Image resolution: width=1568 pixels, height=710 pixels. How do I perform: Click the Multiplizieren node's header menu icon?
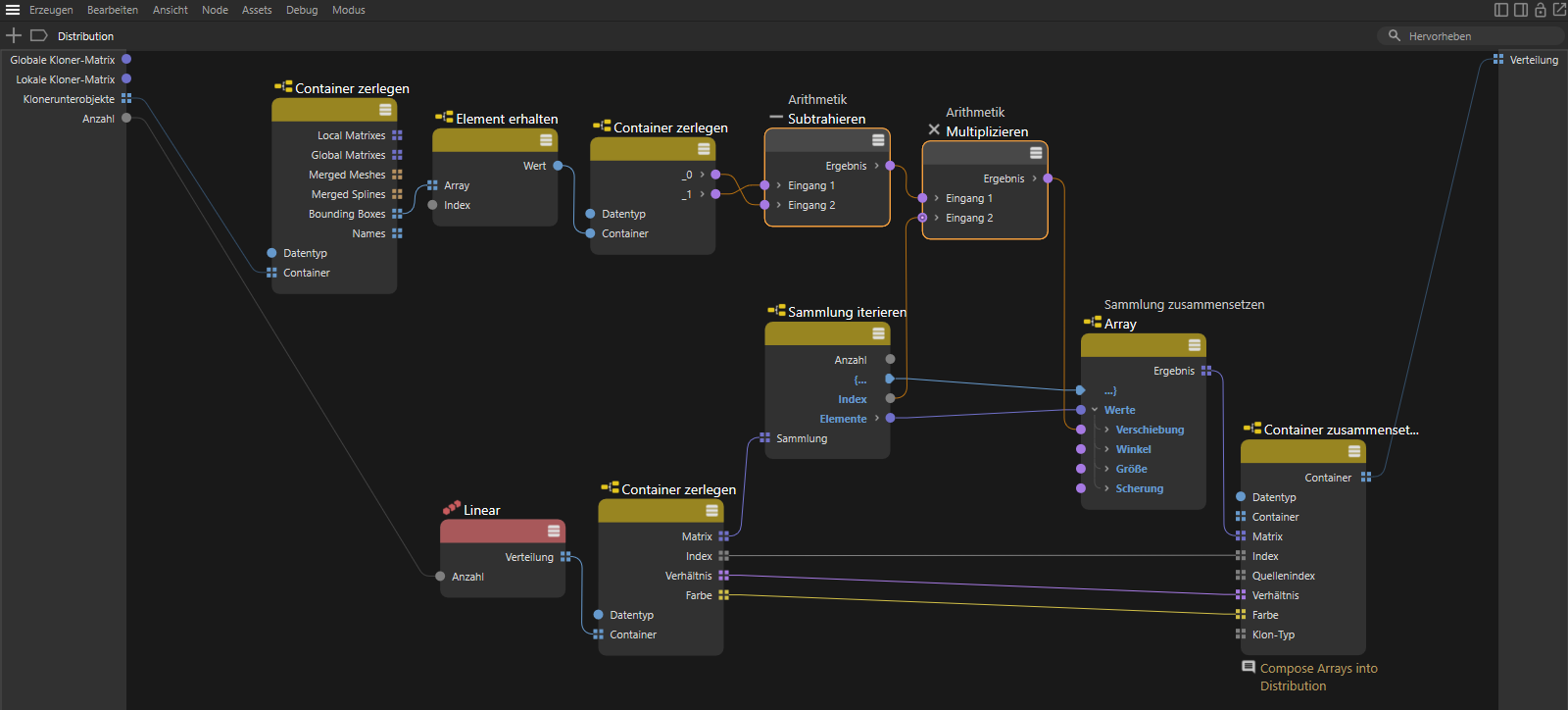click(x=1036, y=153)
